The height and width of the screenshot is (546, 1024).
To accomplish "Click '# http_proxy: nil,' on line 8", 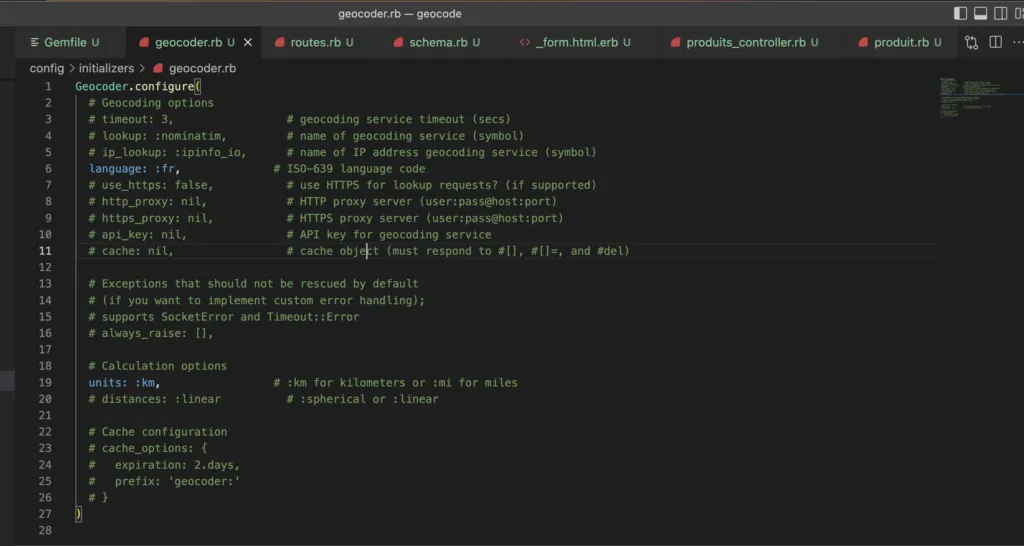I will pos(148,201).
